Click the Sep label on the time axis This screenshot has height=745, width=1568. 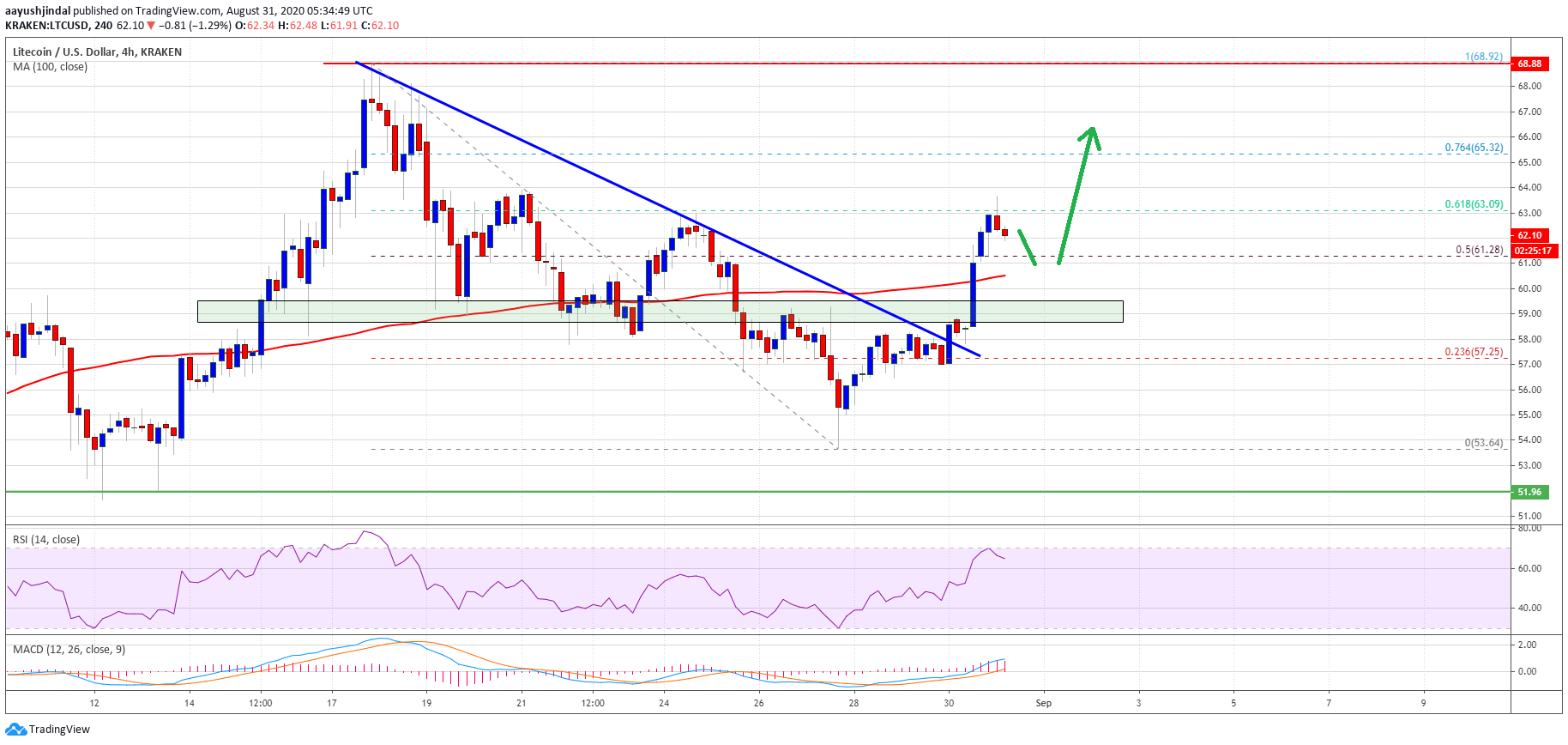tap(1043, 703)
